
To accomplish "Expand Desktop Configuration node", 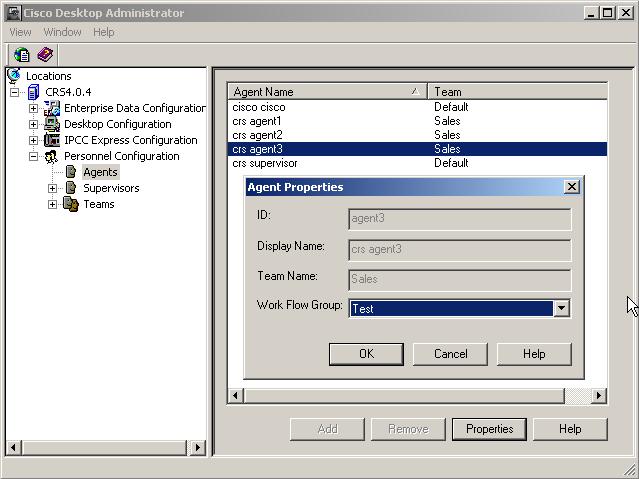I will tap(33, 124).
